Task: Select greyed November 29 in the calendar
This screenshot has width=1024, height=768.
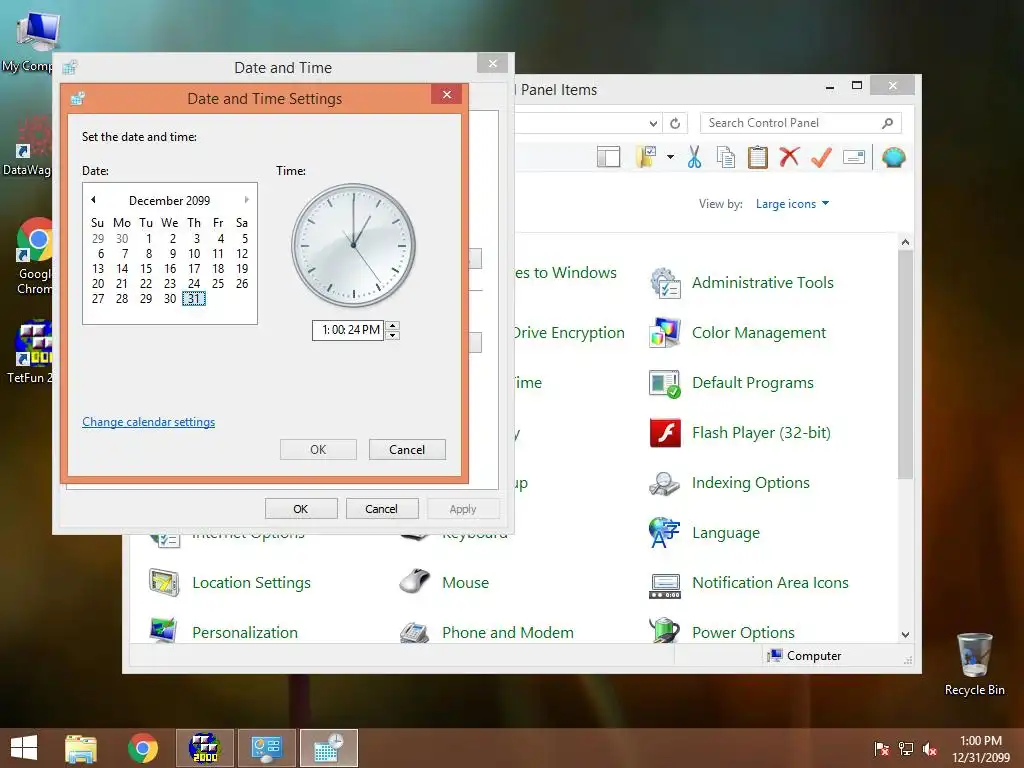Action: (x=98, y=238)
